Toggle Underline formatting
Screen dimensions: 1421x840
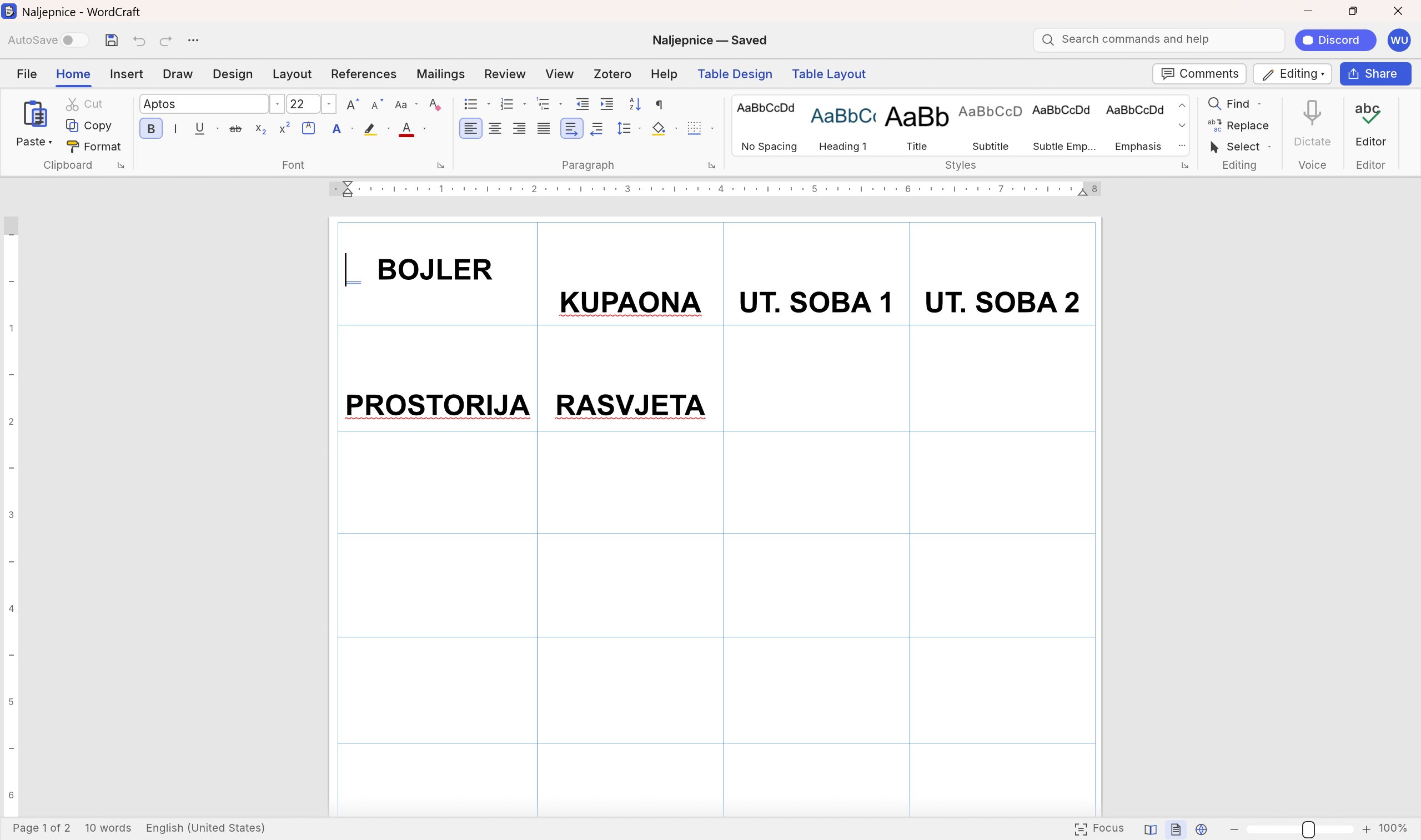(x=199, y=129)
